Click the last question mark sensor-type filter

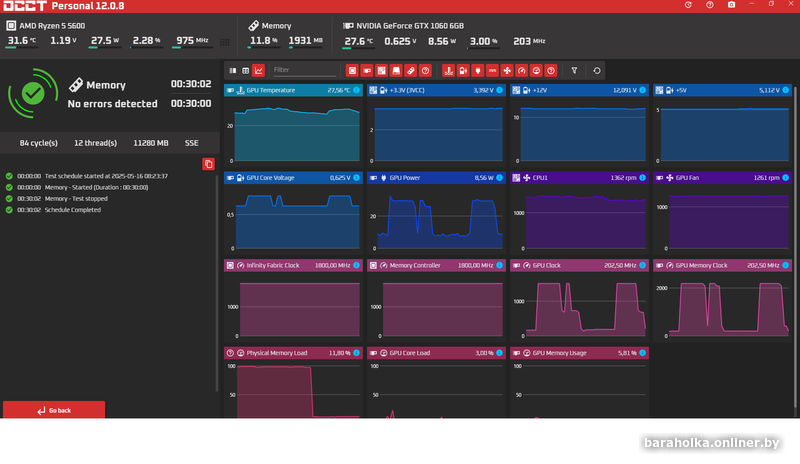(x=551, y=70)
